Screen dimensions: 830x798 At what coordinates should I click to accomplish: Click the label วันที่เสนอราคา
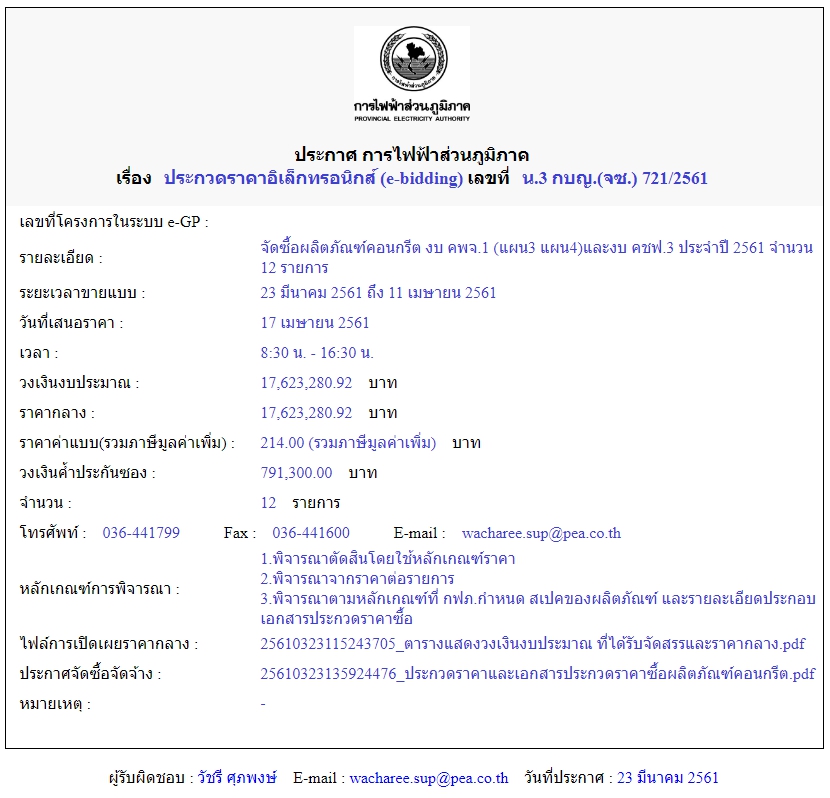pos(71,322)
